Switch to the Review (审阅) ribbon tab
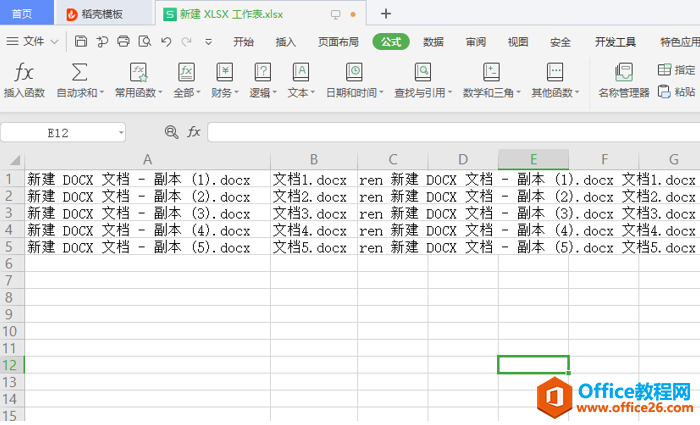 (x=475, y=42)
